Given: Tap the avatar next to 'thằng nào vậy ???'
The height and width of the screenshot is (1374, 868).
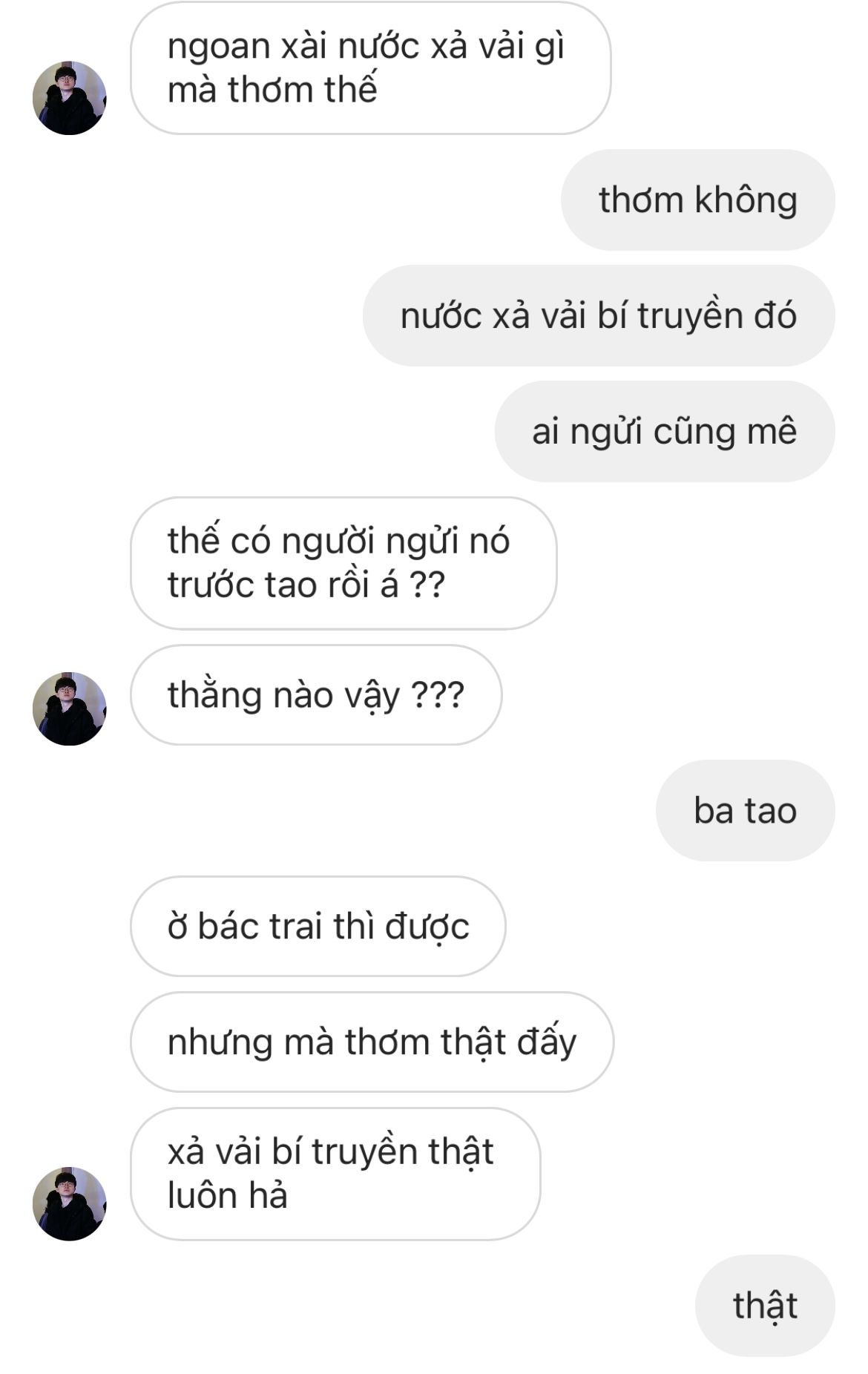Looking at the screenshot, I should tap(70, 709).
